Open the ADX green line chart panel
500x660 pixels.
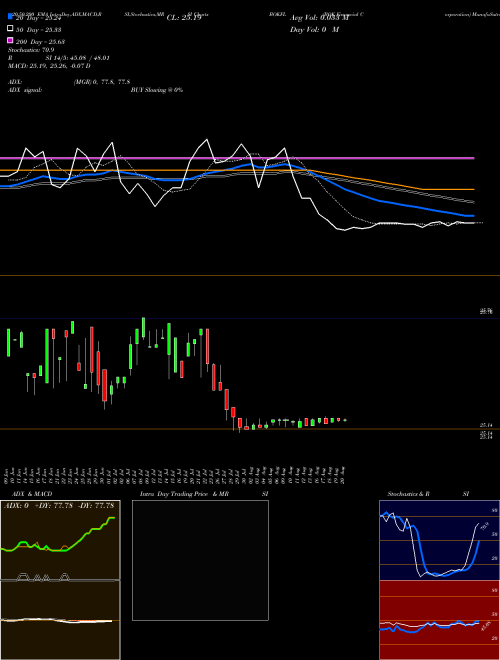click(x=60, y=540)
